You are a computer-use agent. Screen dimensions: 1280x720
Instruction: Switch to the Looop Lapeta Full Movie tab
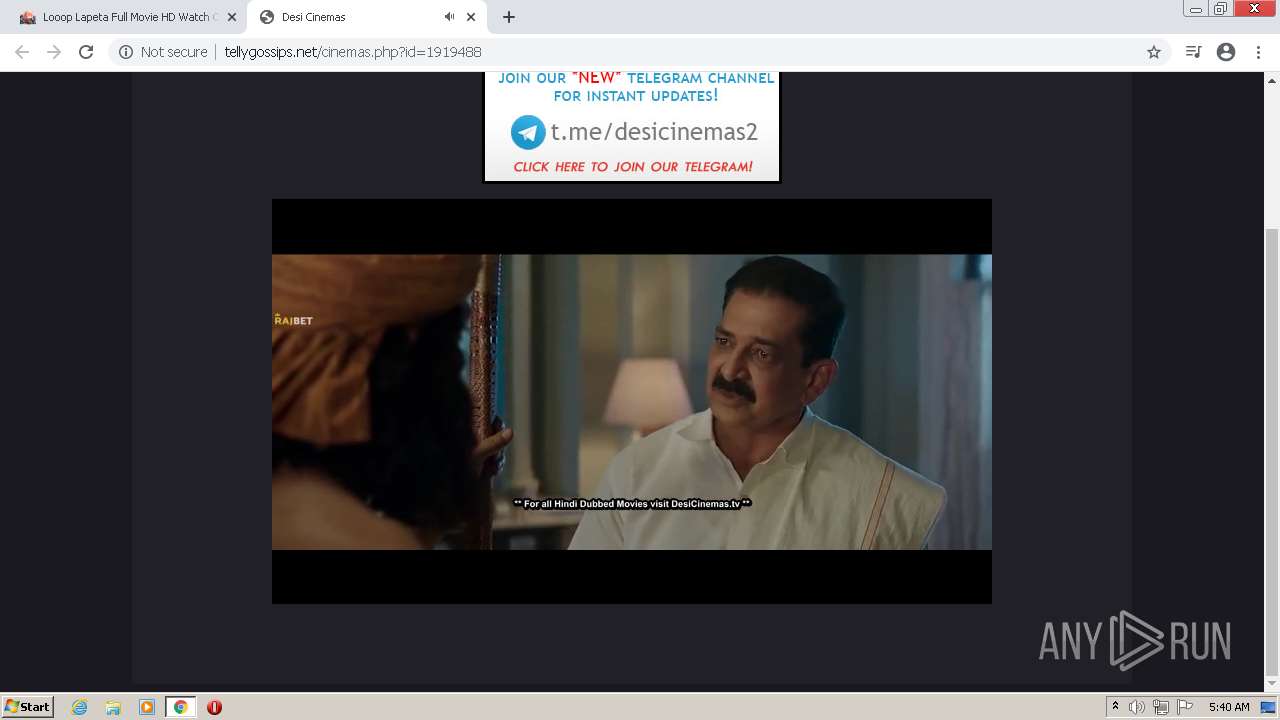118,17
